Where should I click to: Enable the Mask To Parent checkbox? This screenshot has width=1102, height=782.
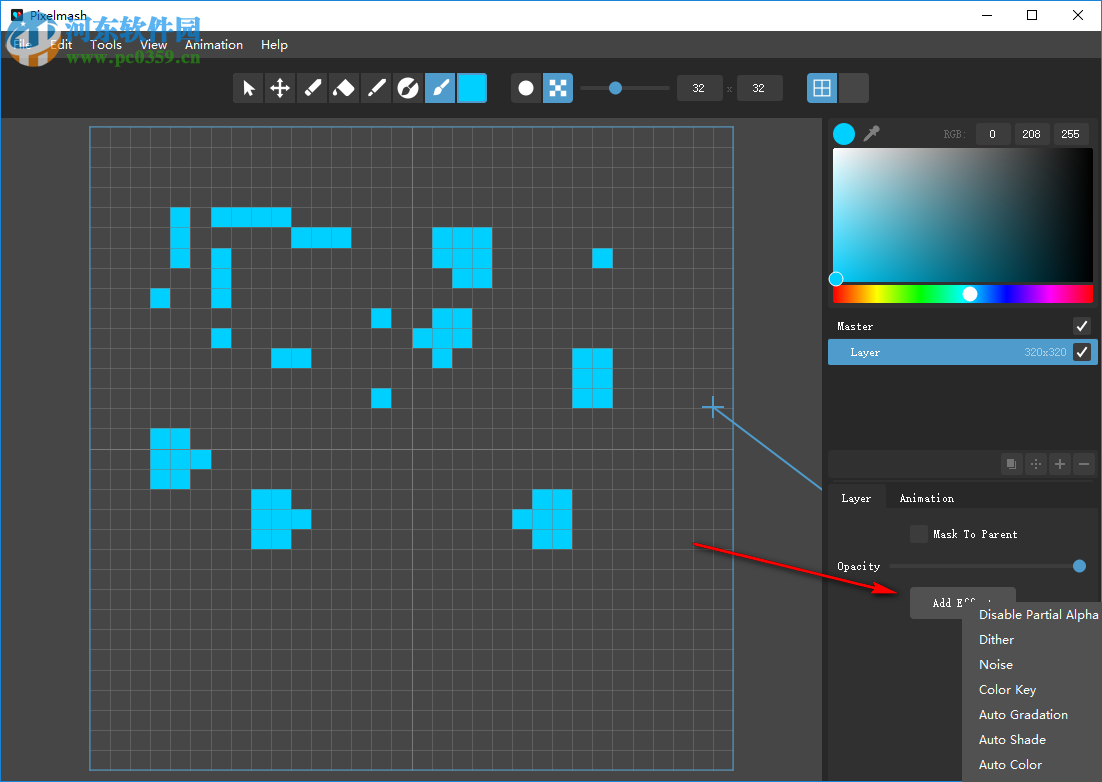[918, 534]
